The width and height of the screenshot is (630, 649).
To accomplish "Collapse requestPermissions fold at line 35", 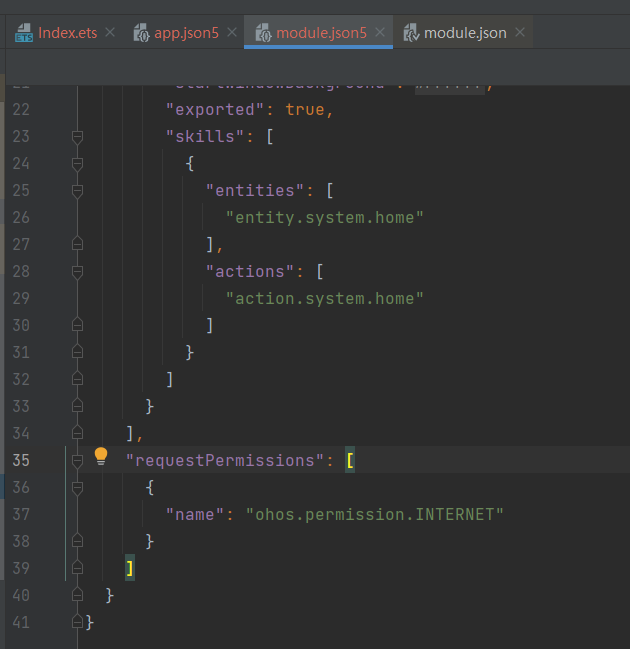I will (77, 461).
